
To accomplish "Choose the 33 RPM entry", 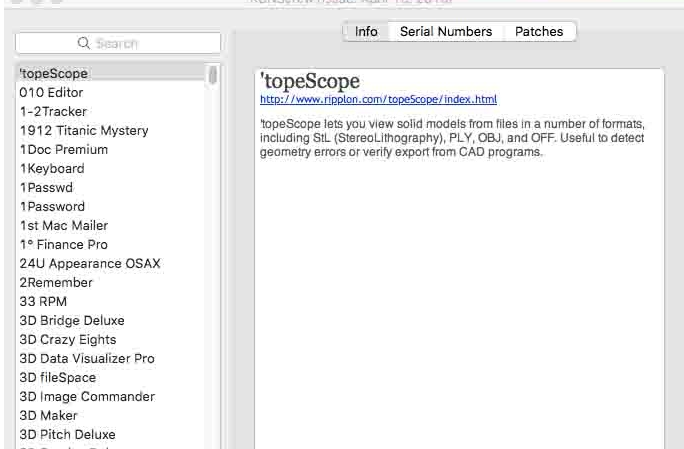I will click(111, 302).
